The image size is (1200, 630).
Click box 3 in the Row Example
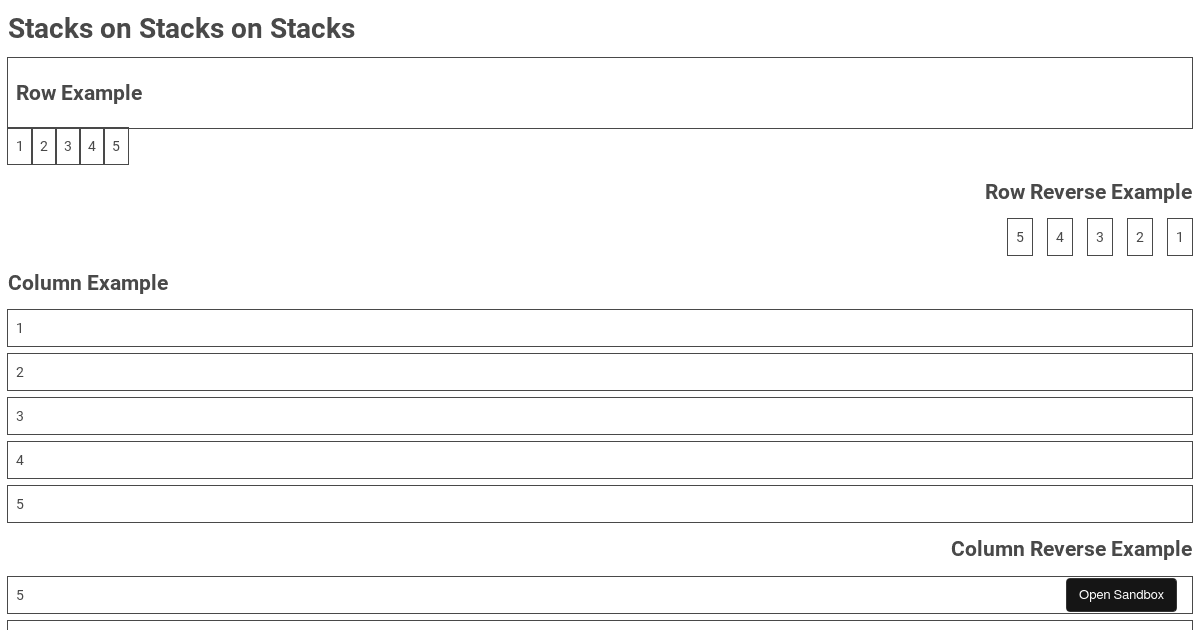tap(68, 146)
